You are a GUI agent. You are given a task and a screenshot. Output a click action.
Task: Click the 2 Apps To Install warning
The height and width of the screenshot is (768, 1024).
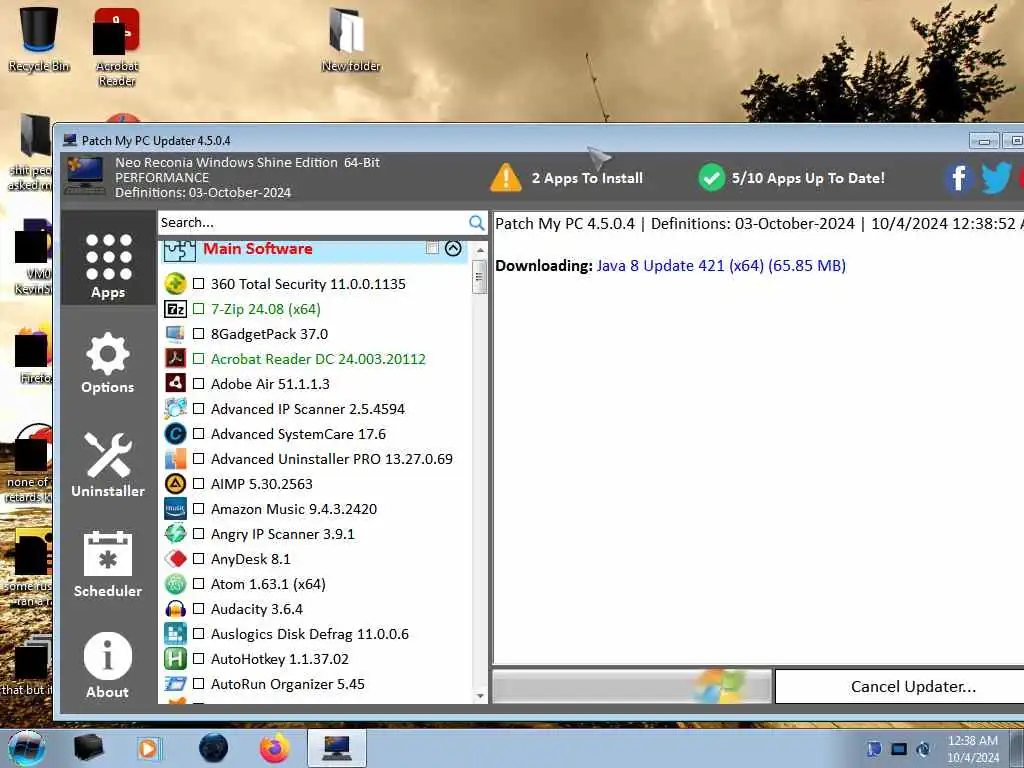567,178
